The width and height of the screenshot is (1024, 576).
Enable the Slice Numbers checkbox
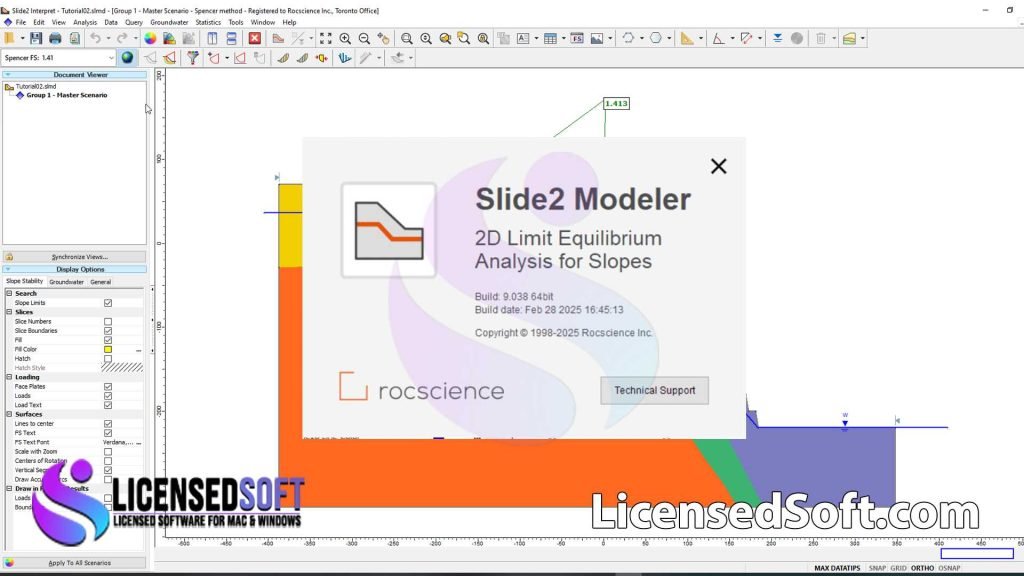point(108,321)
